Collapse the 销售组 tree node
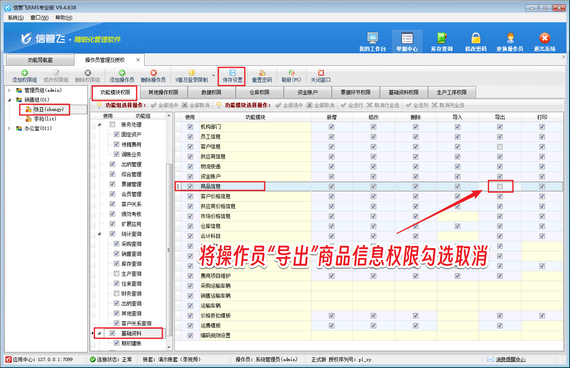 pos(9,100)
